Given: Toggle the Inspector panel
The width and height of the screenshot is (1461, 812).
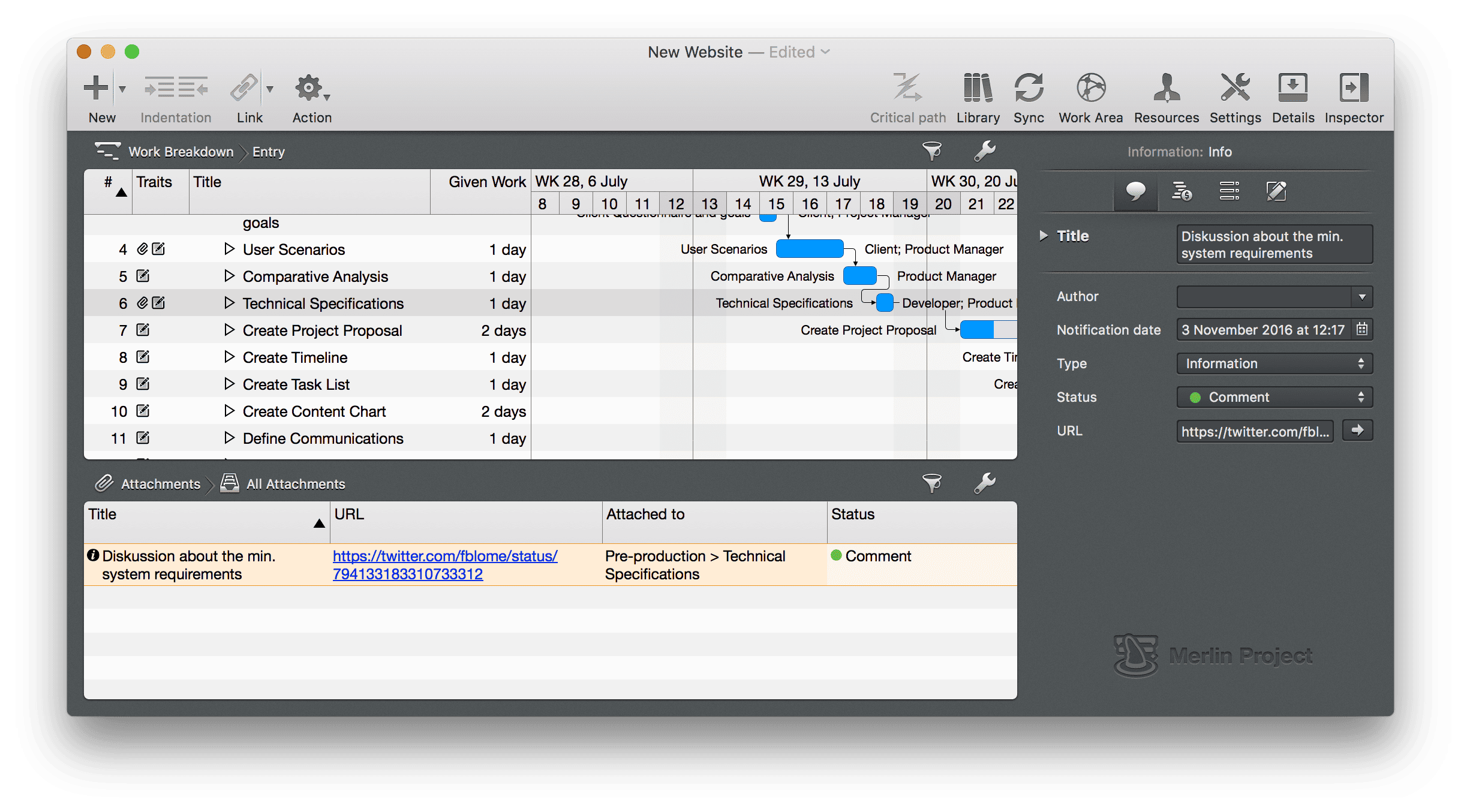Looking at the screenshot, I should pos(1354,96).
